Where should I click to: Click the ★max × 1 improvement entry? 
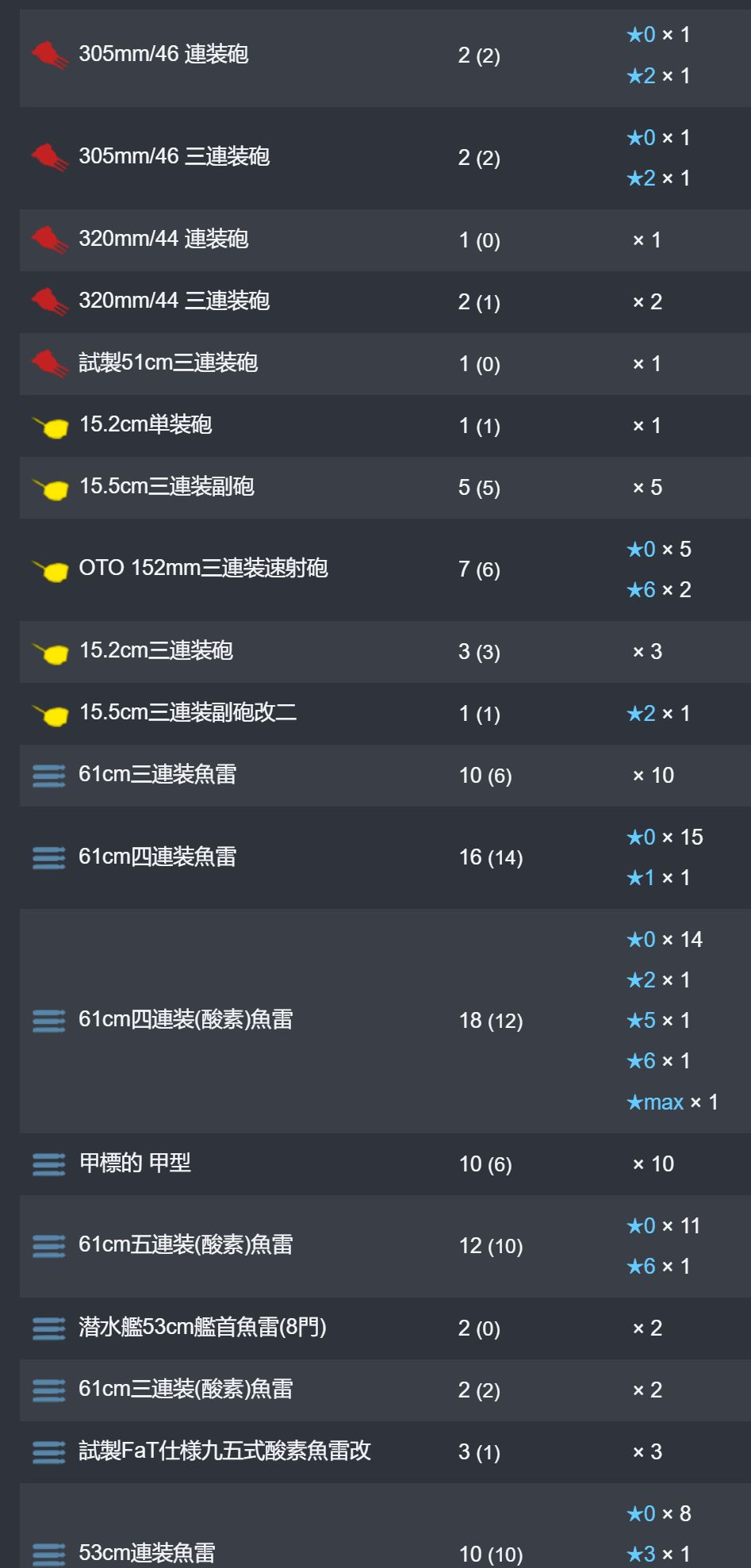[x=672, y=1102]
